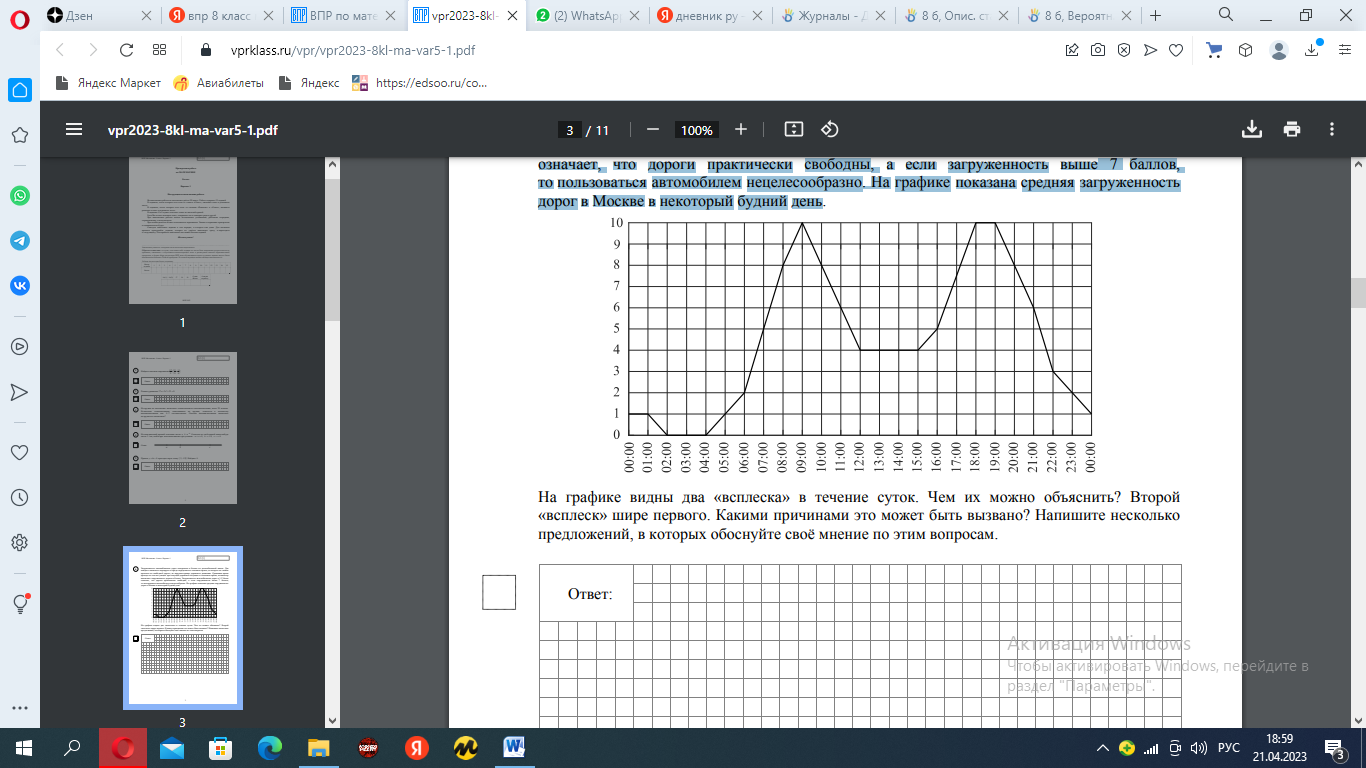The height and width of the screenshot is (768, 1366).
Task: Print the PDF document
Action: 1292,129
